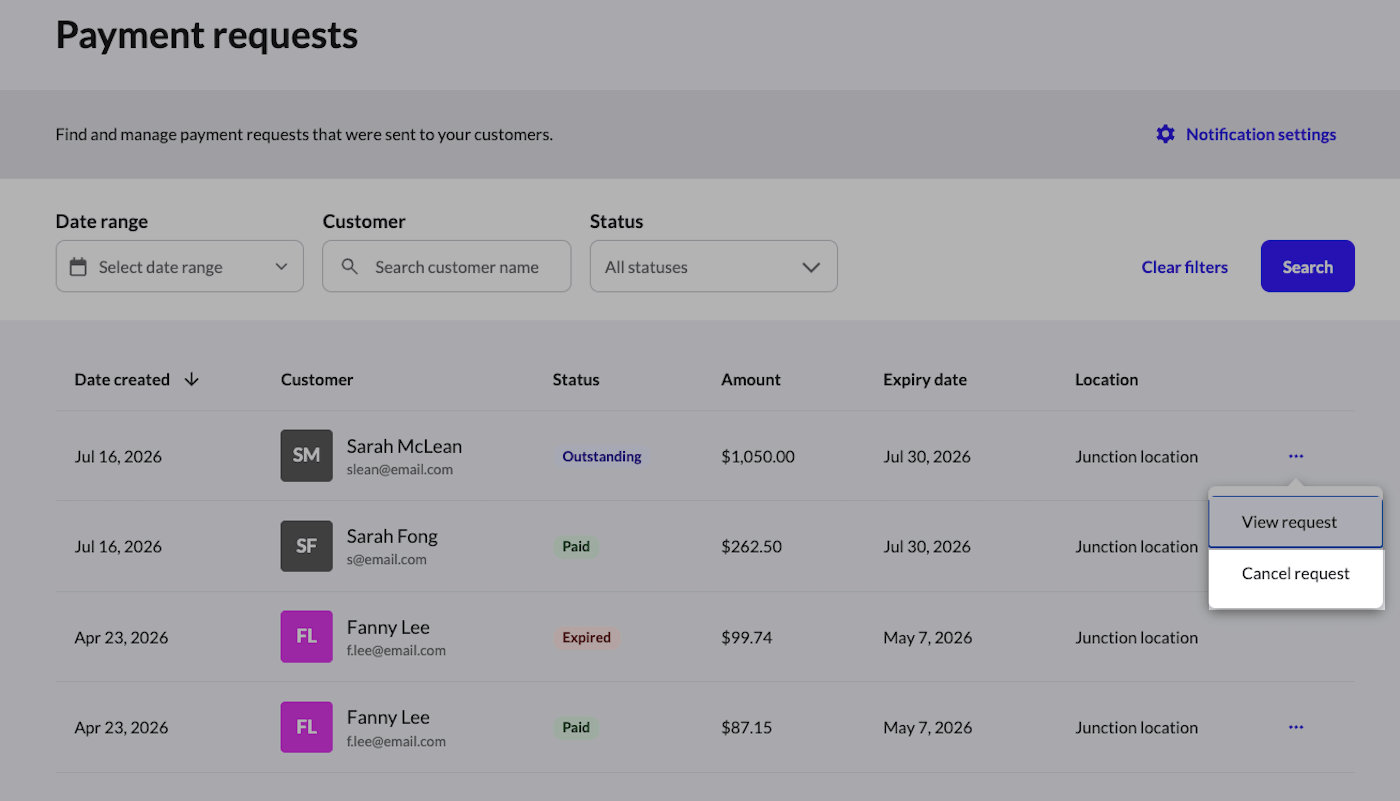This screenshot has width=1400, height=801.
Task: Click the chevron in the Date range field
Action: click(281, 267)
